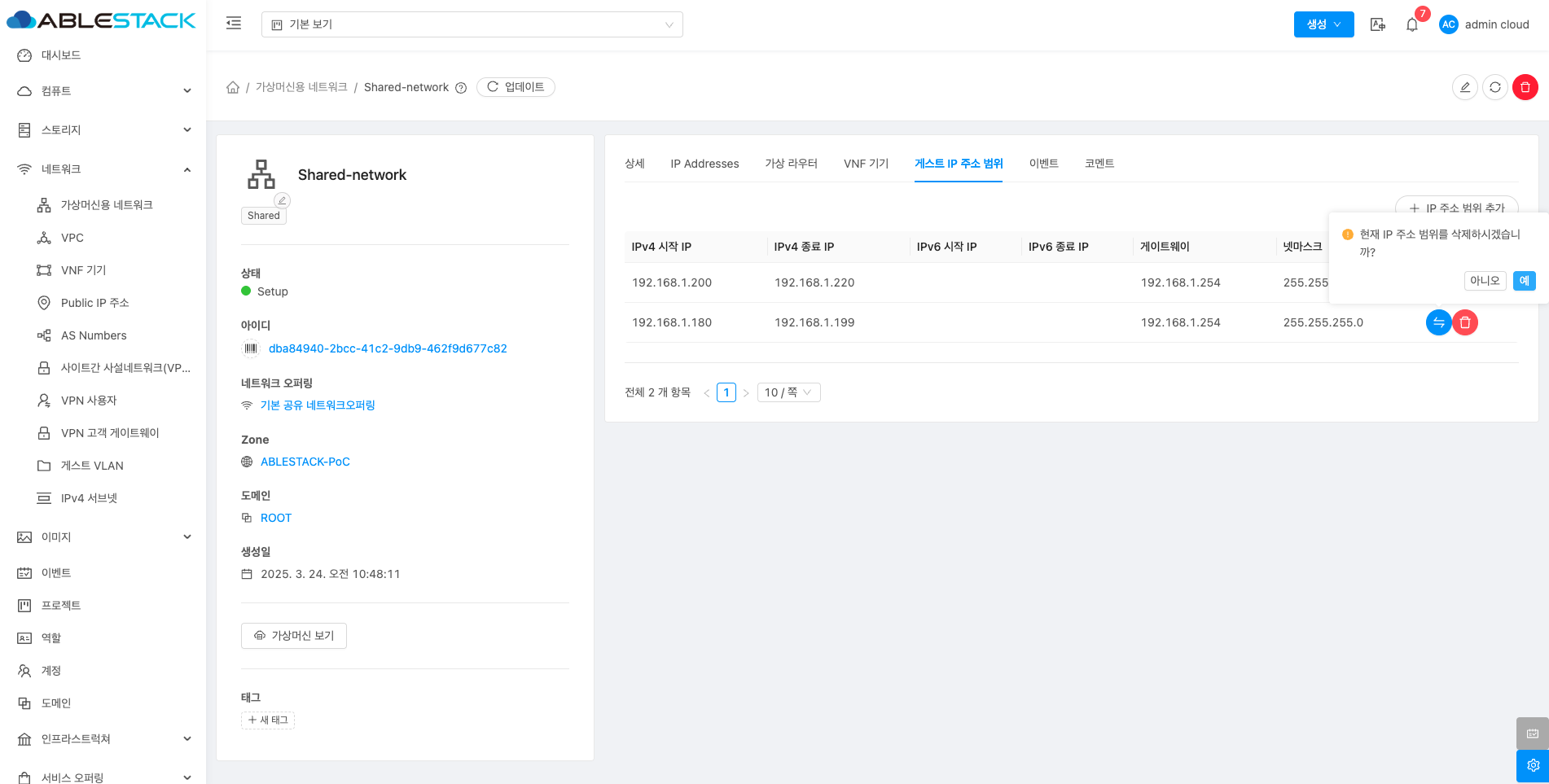Click the 가상머신 보기 button
Image resolution: width=1549 pixels, height=784 pixels.
click(x=294, y=636)
